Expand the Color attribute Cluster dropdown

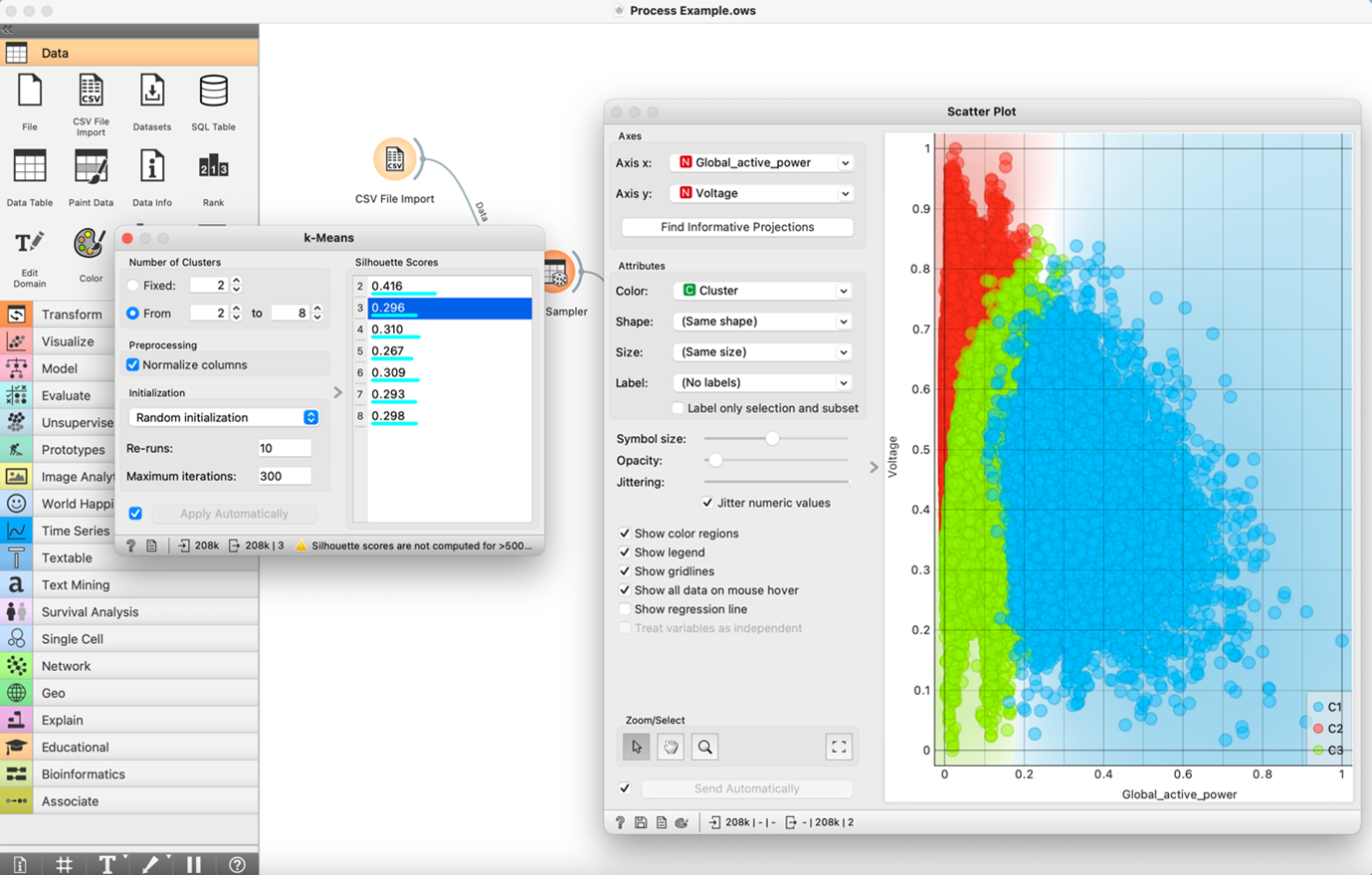pos(762,291)
